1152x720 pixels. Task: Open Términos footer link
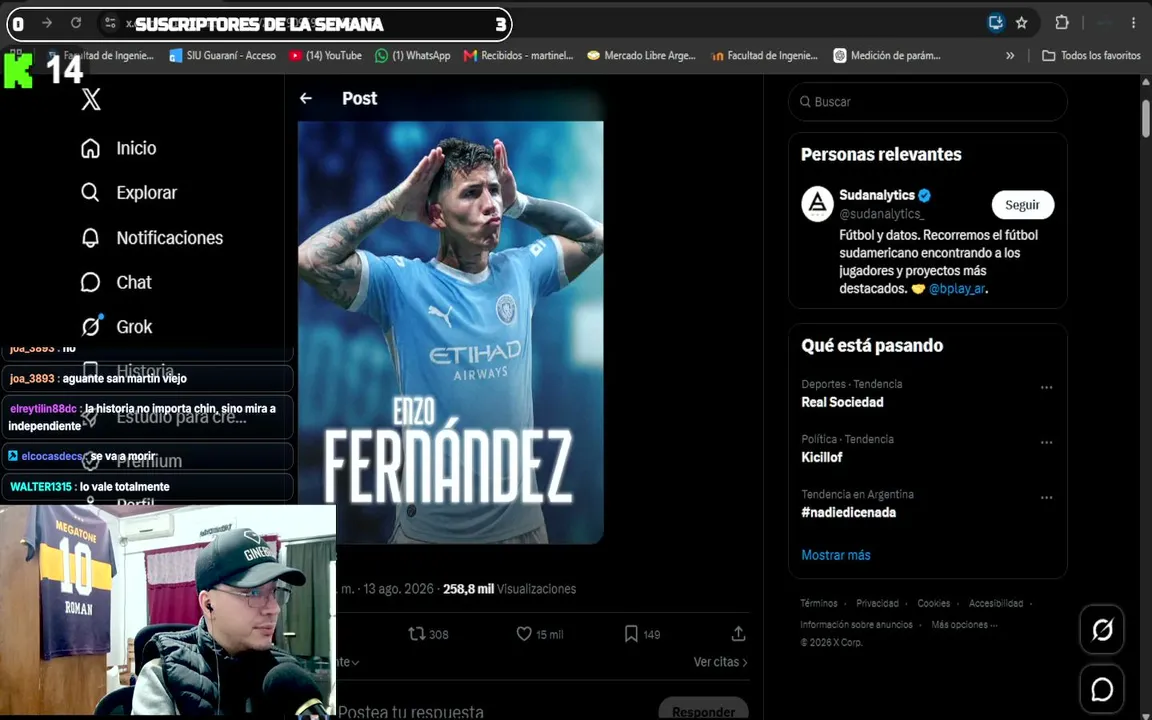point(818,603)
